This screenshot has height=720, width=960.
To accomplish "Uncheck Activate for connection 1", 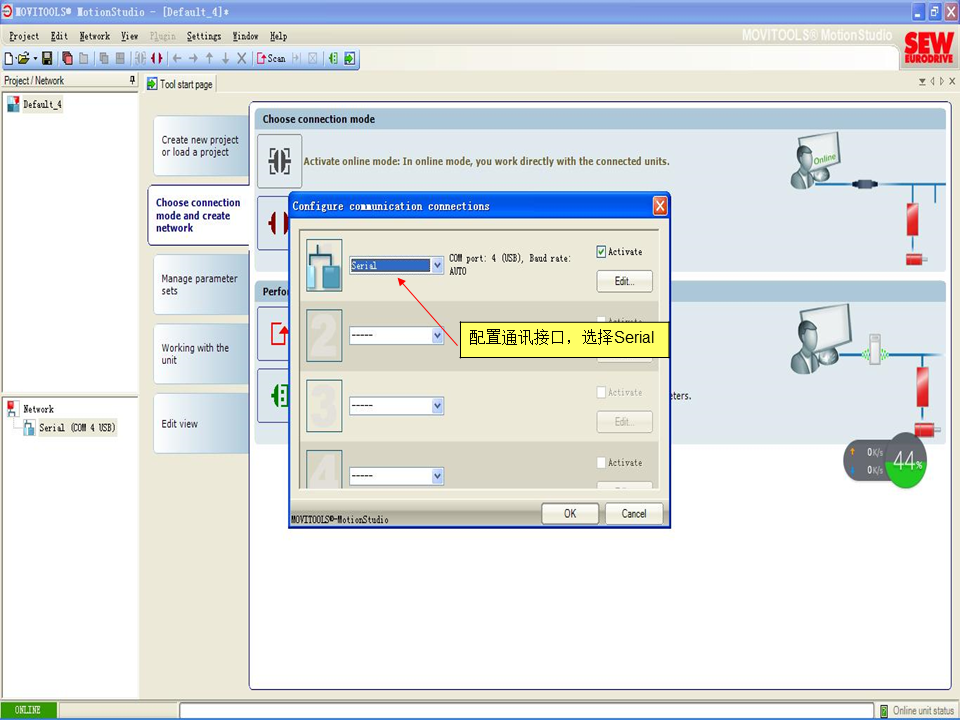I will tap(602, 252).
